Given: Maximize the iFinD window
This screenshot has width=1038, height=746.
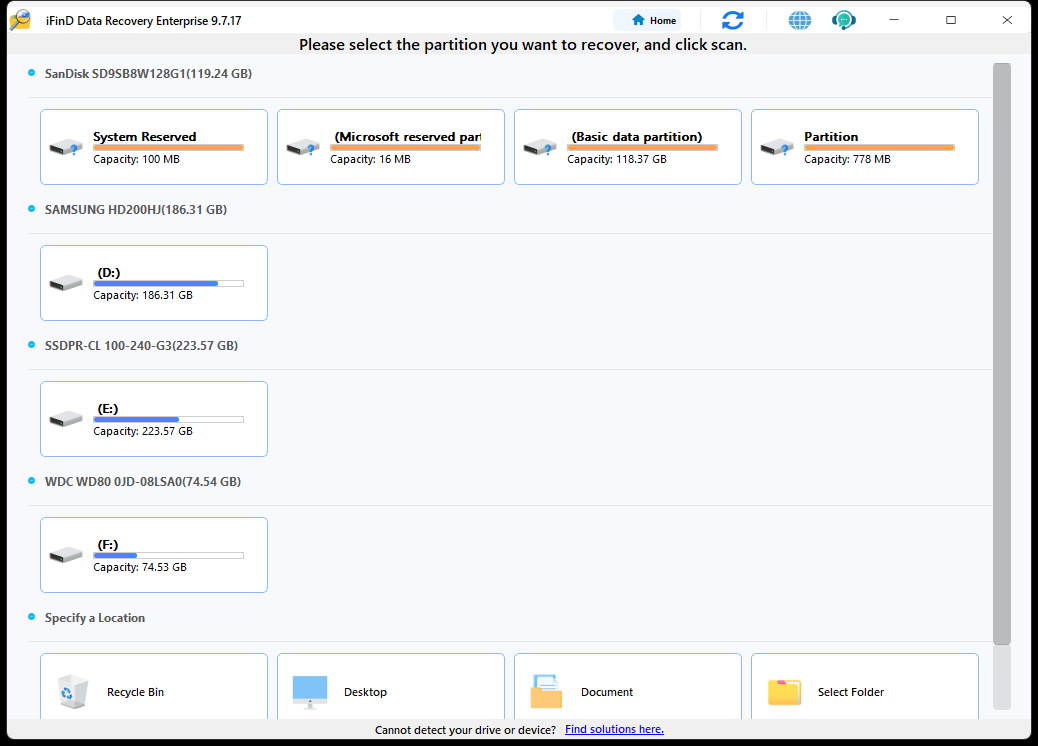Looking at the screenshot, I should (x=951, y=20).
